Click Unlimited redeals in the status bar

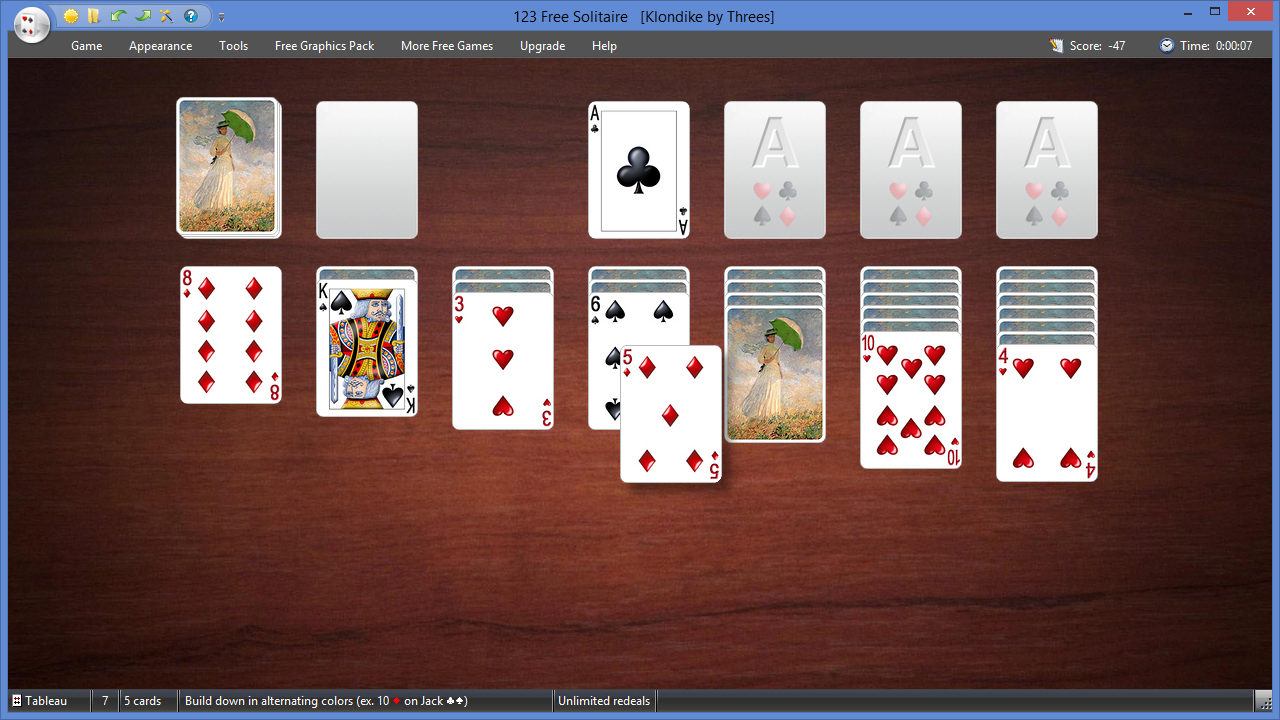[x=604, y=700]
